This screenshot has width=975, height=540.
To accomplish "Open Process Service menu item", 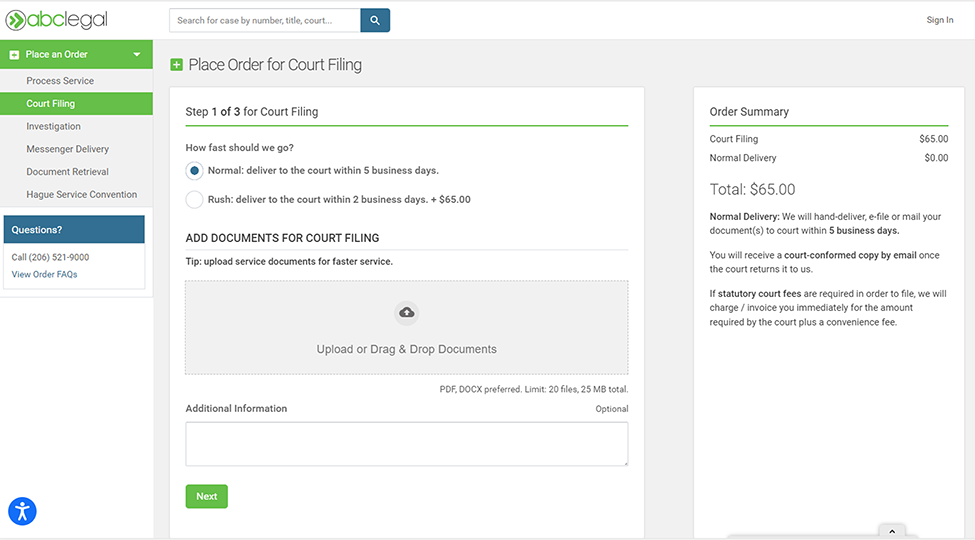I will [60, 81].
